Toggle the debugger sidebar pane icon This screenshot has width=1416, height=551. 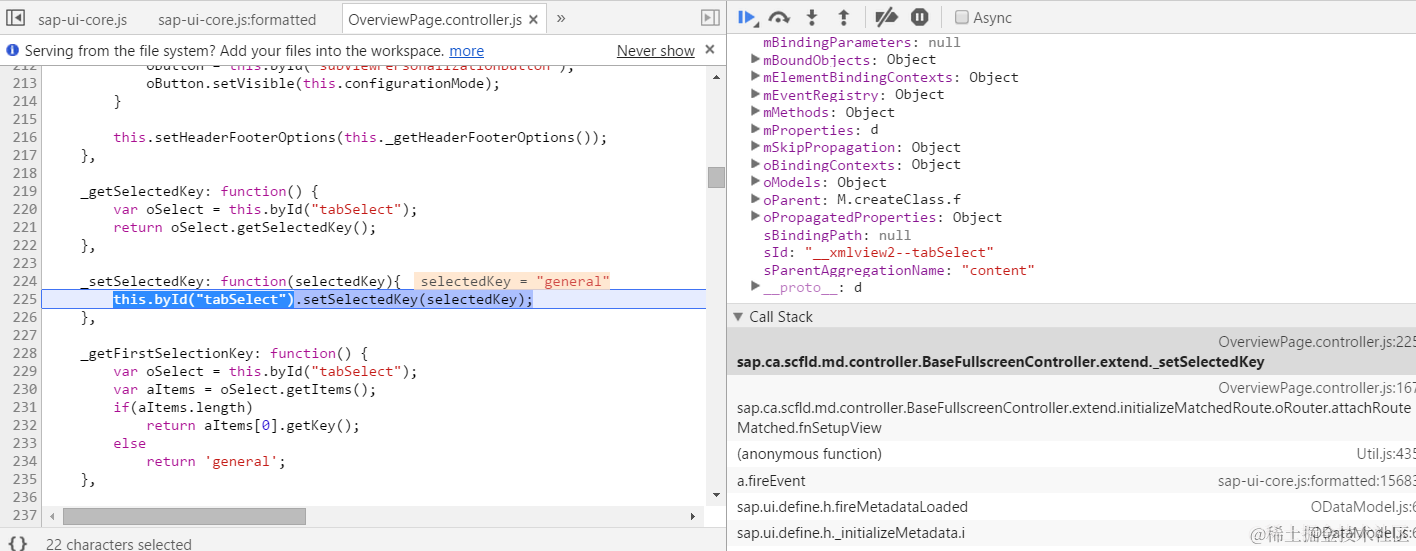coord(710,18)
